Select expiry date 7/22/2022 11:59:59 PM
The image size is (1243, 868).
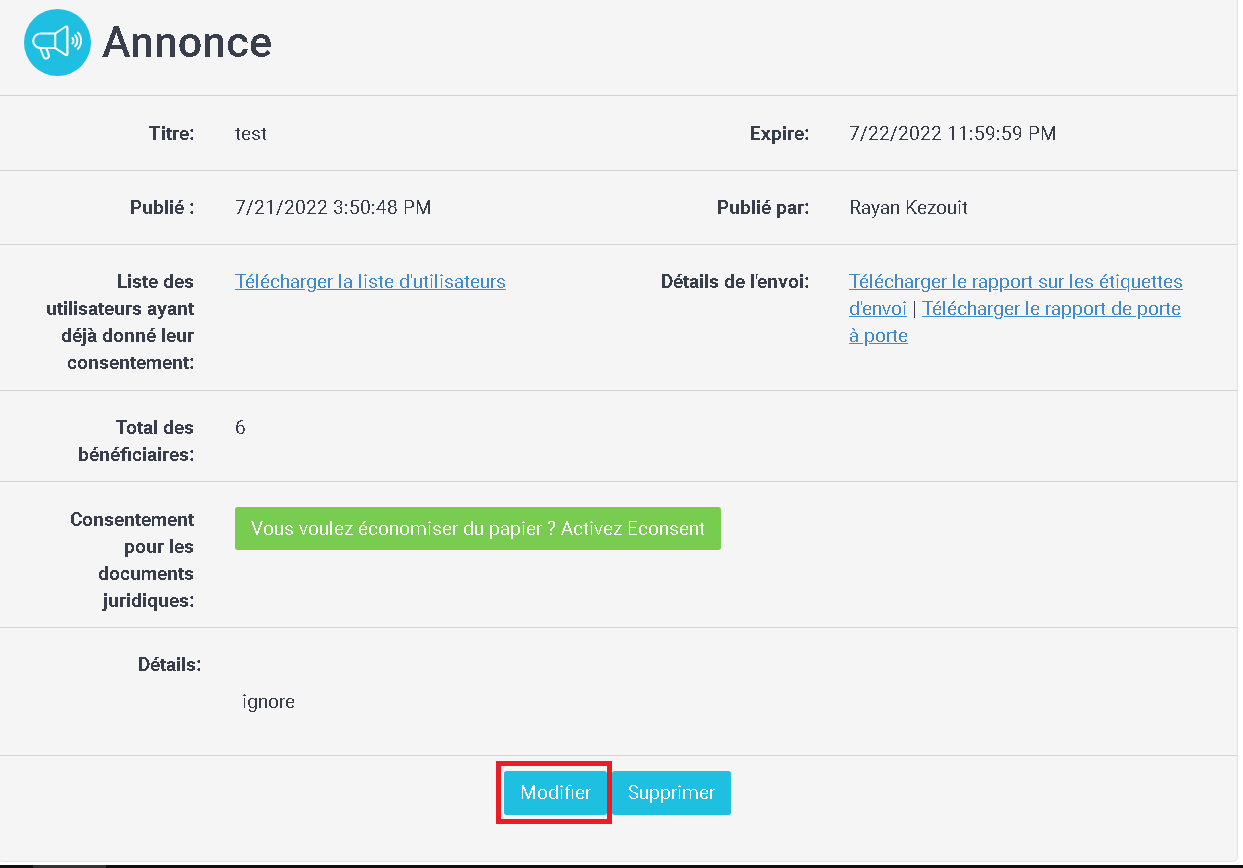pos(952,133)
